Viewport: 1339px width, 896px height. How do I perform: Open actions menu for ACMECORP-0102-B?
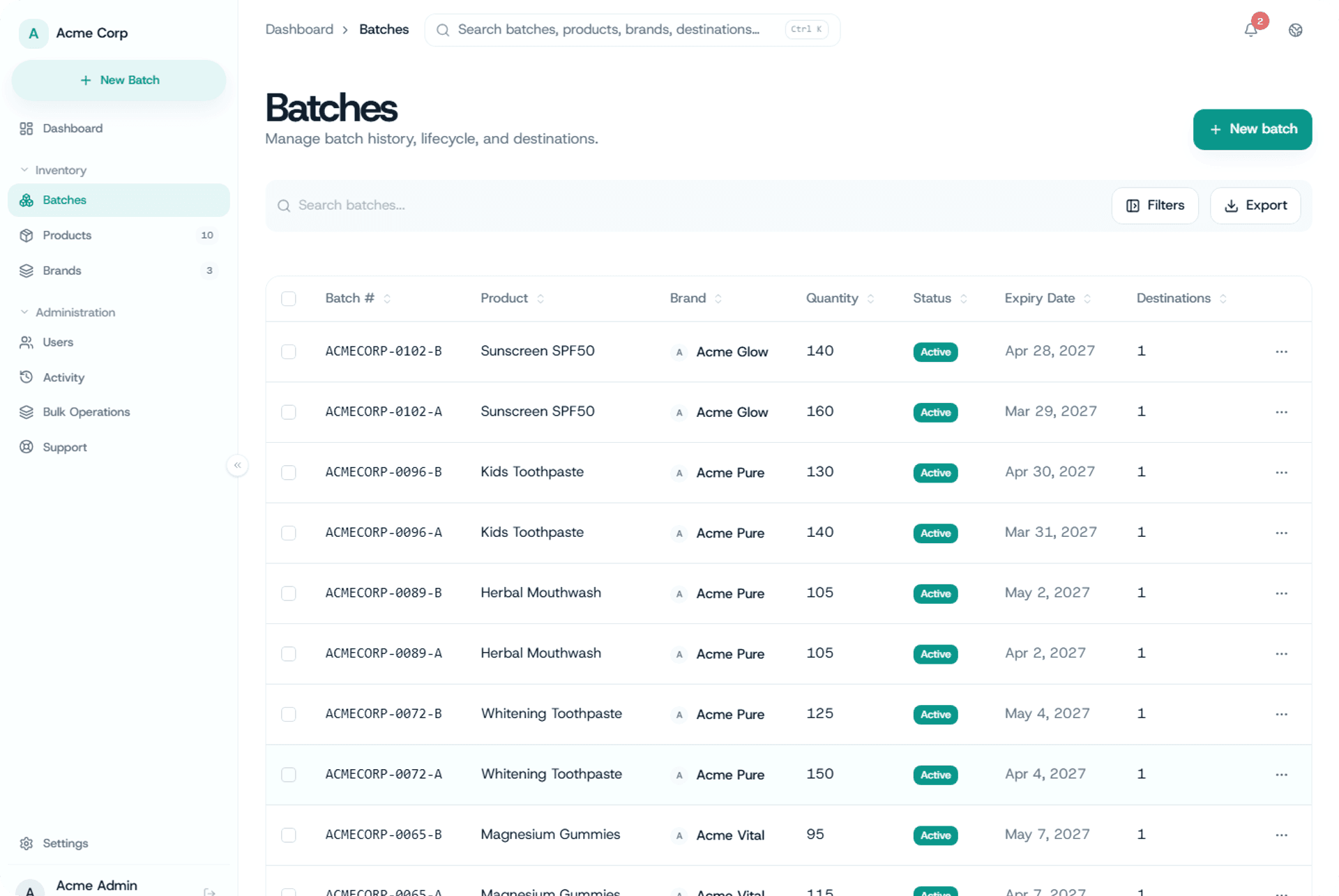(x=1281, y=351)
